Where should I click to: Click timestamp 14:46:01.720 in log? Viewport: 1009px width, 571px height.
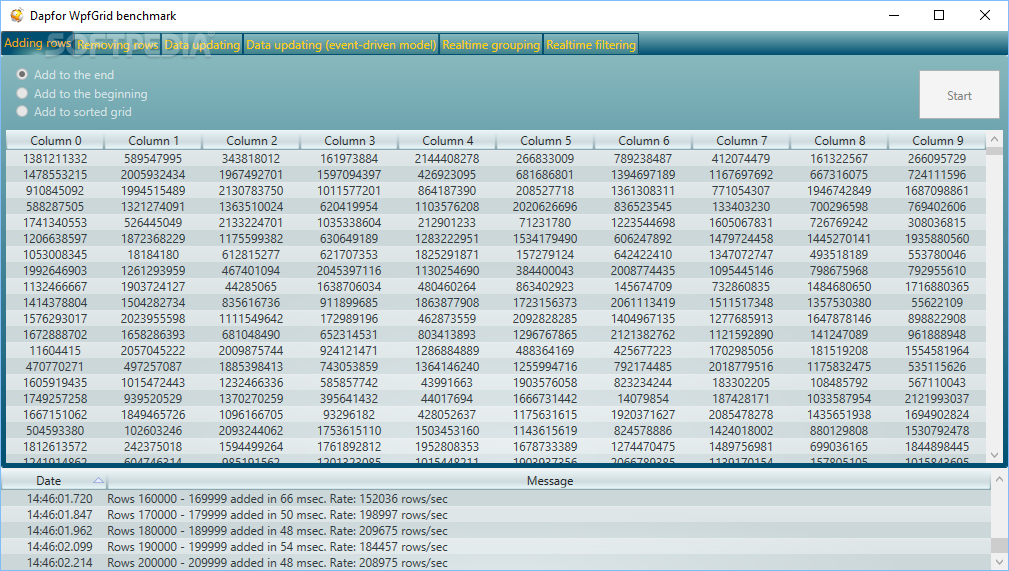coord(60,499)
